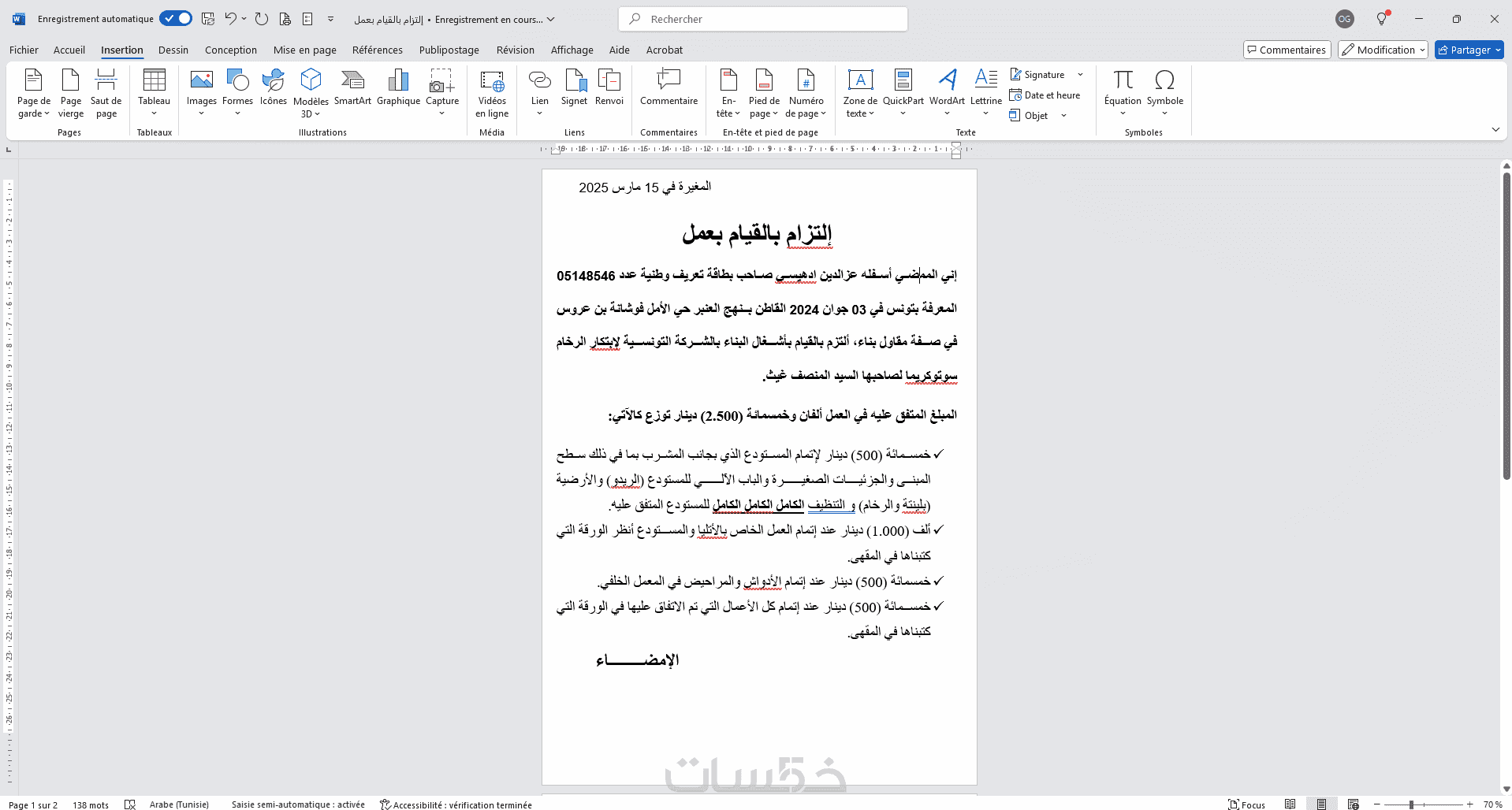Open the SmartArt graphic tool

tap(352, 87)
